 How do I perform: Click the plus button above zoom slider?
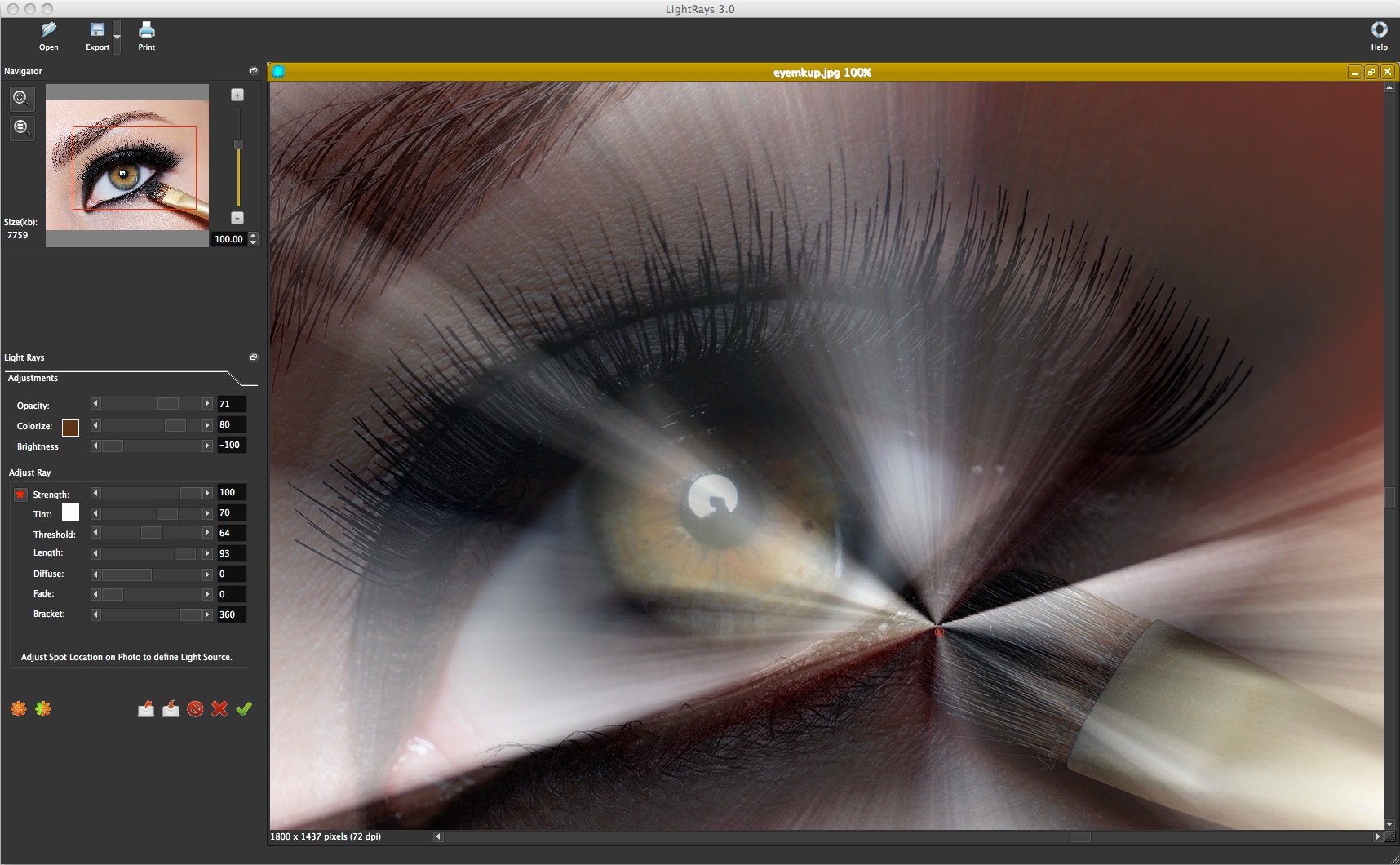pyautogui.click(x=237, y=95)
